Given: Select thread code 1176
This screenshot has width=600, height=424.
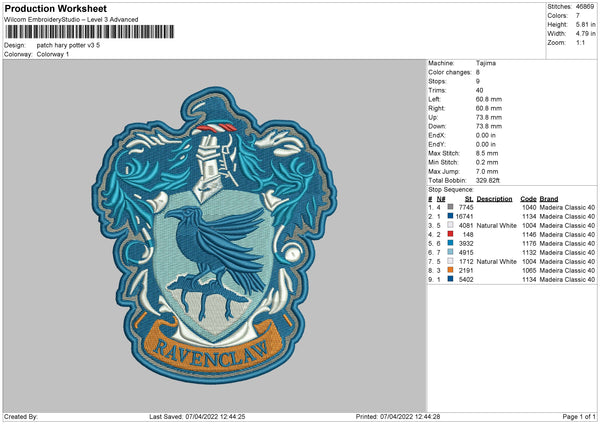Looking at the screenshot, I should tap(529, 243).
